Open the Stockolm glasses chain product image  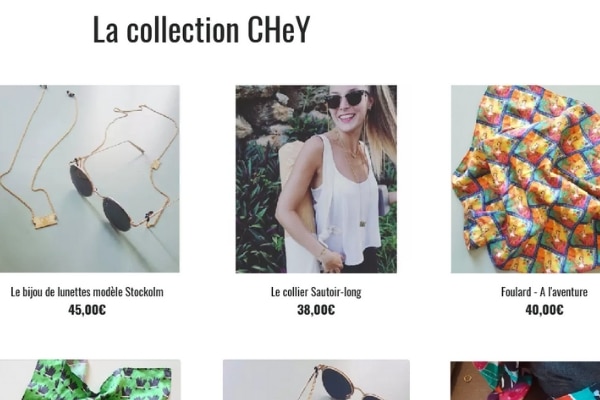pyautogui.click(x=90, y=179)
